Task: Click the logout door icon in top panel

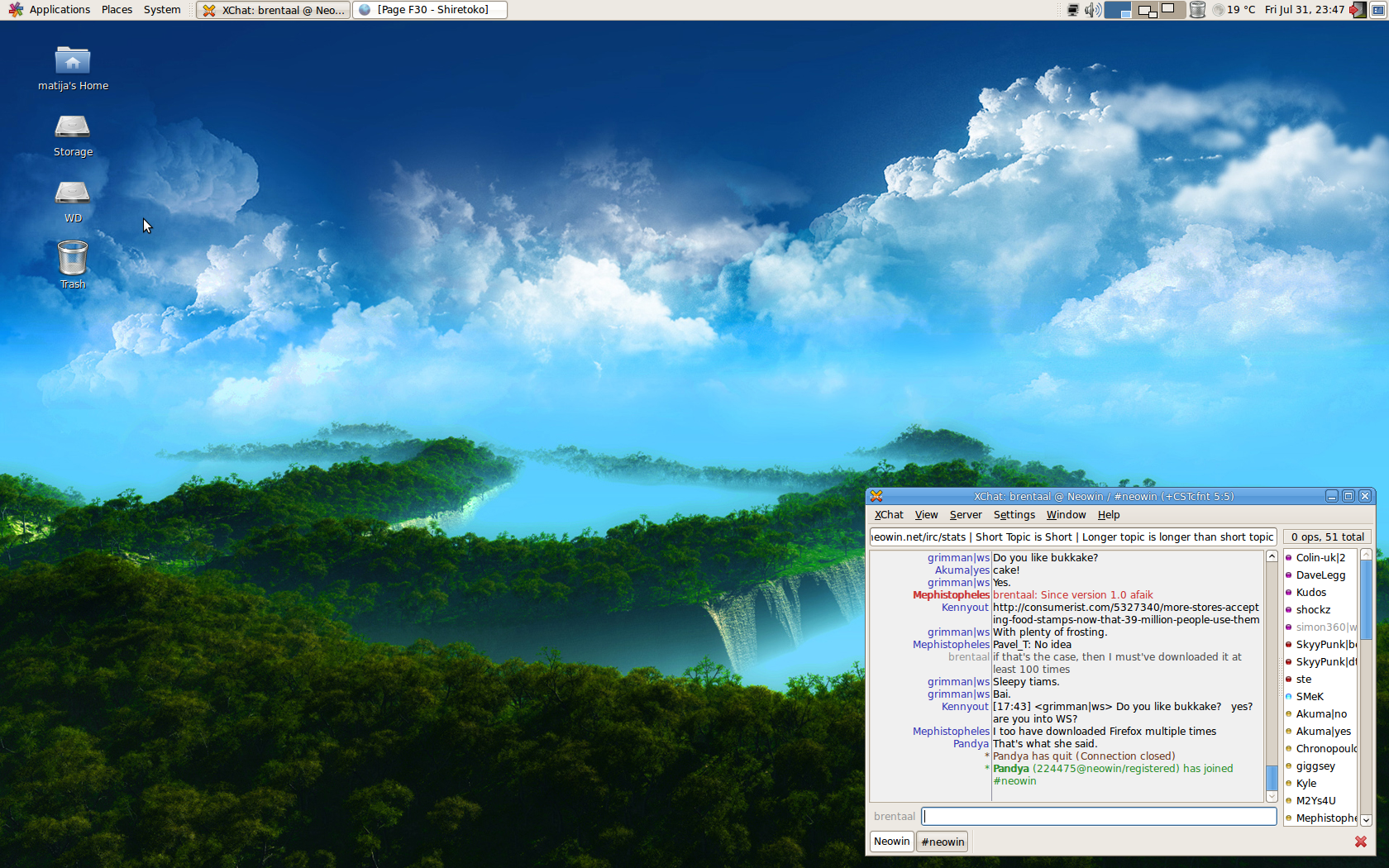Action: tap(1357, 10)
